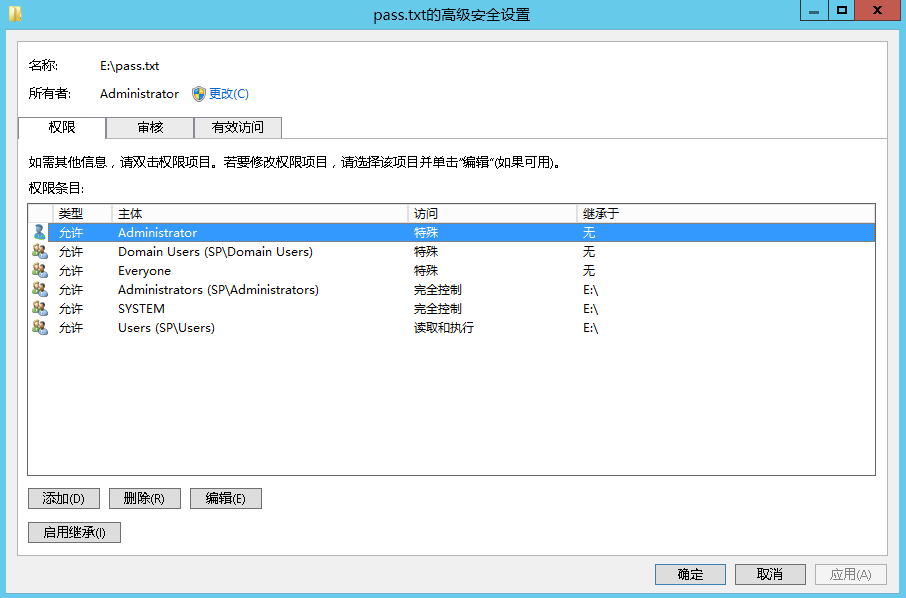Open 编辑(E) to modify selected permission
906x598 pixels.
[225, 498]
